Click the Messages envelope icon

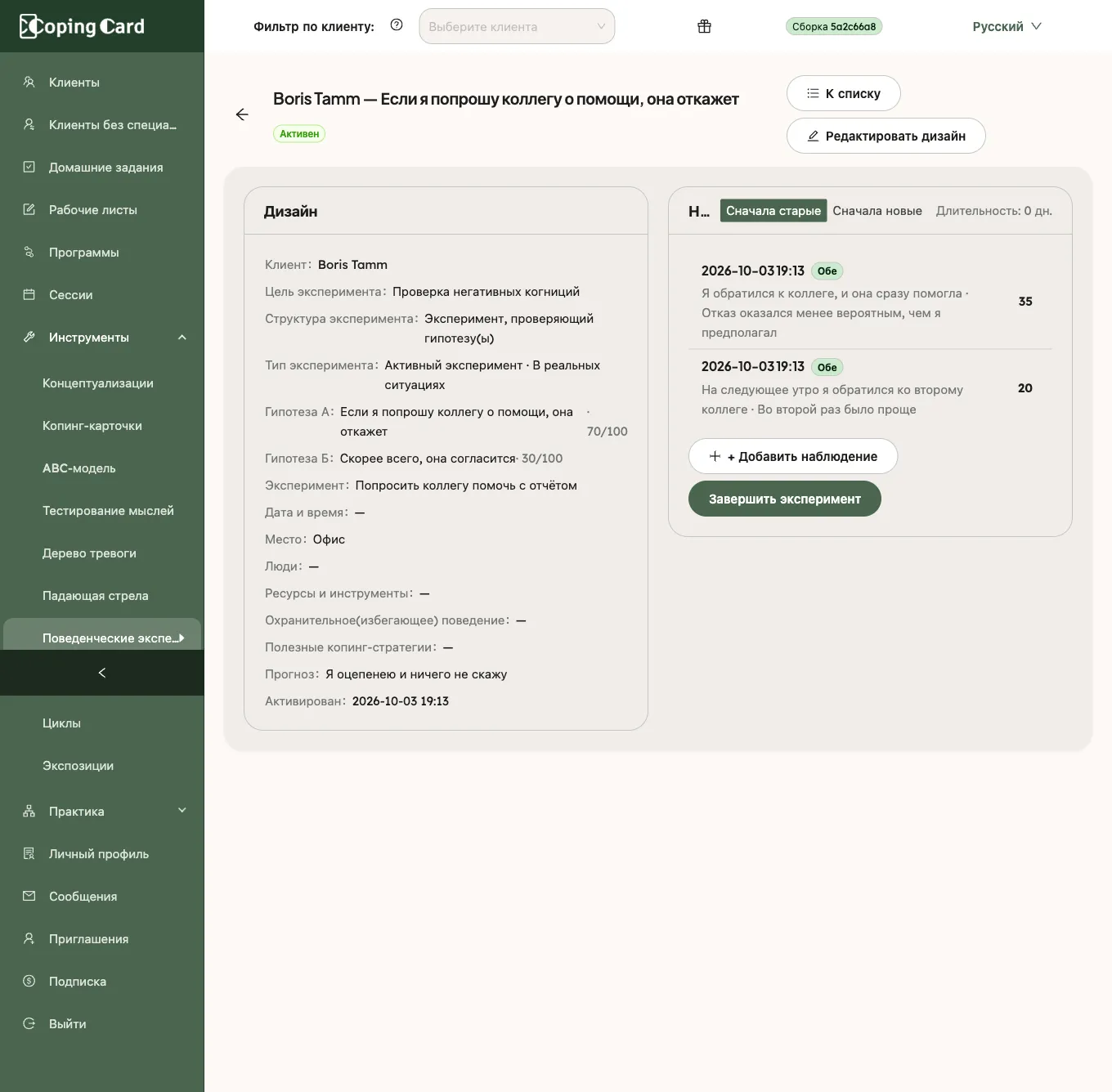tap(29, 896)
